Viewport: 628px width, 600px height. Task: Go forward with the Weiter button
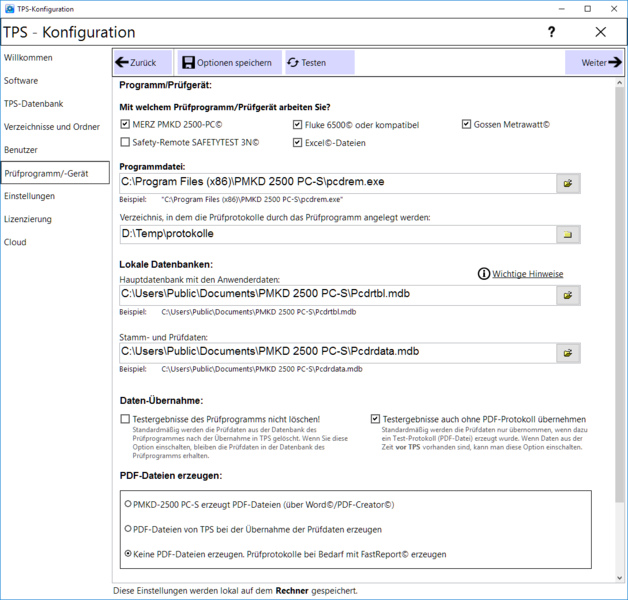point(594,62)
